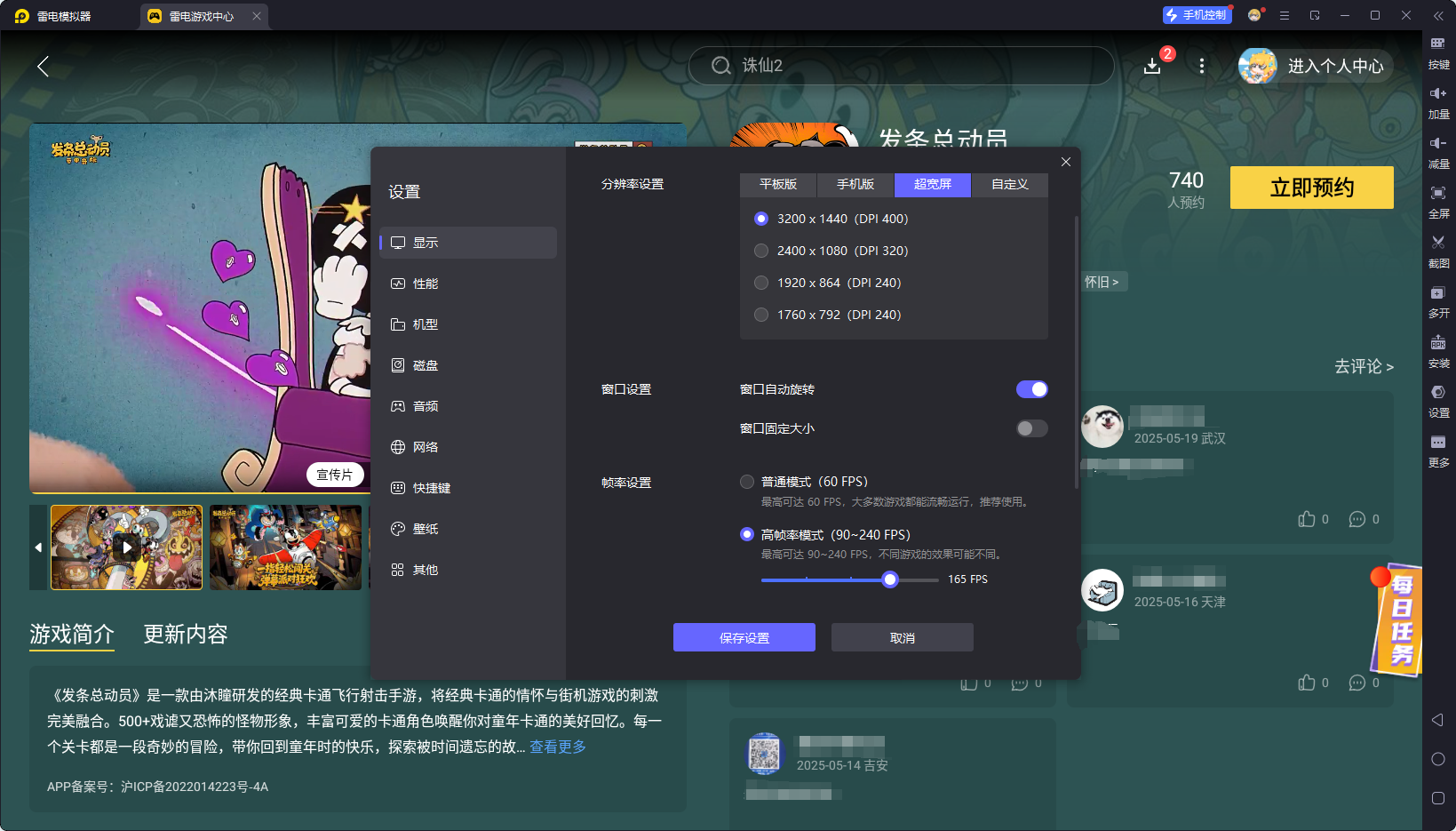
Task: Open the three-dot more menu near search
Action: (x=1201, y=66)
